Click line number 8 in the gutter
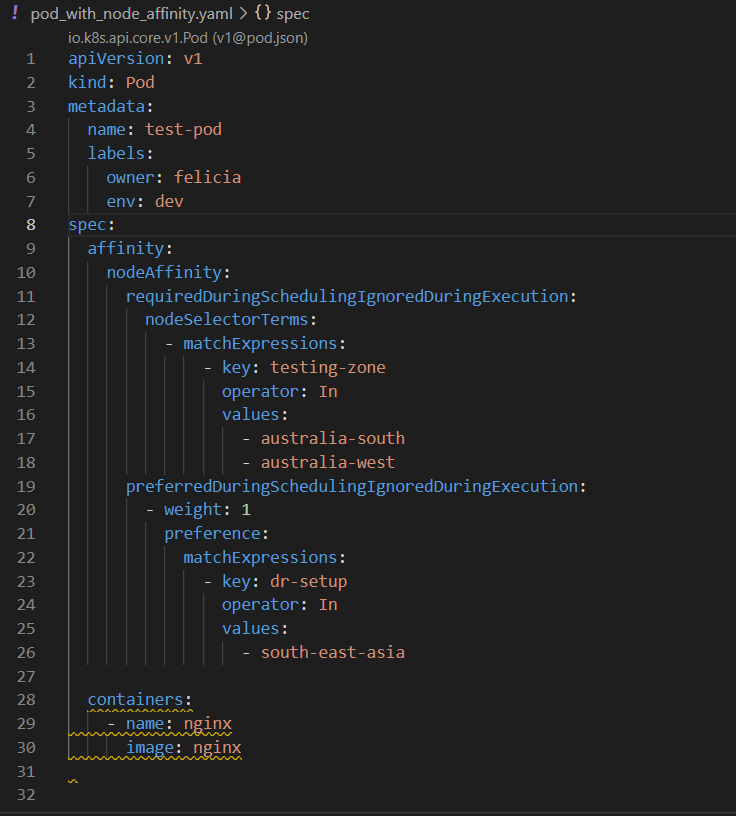This screenshot has height=816, width=736. tap(31, 225)
